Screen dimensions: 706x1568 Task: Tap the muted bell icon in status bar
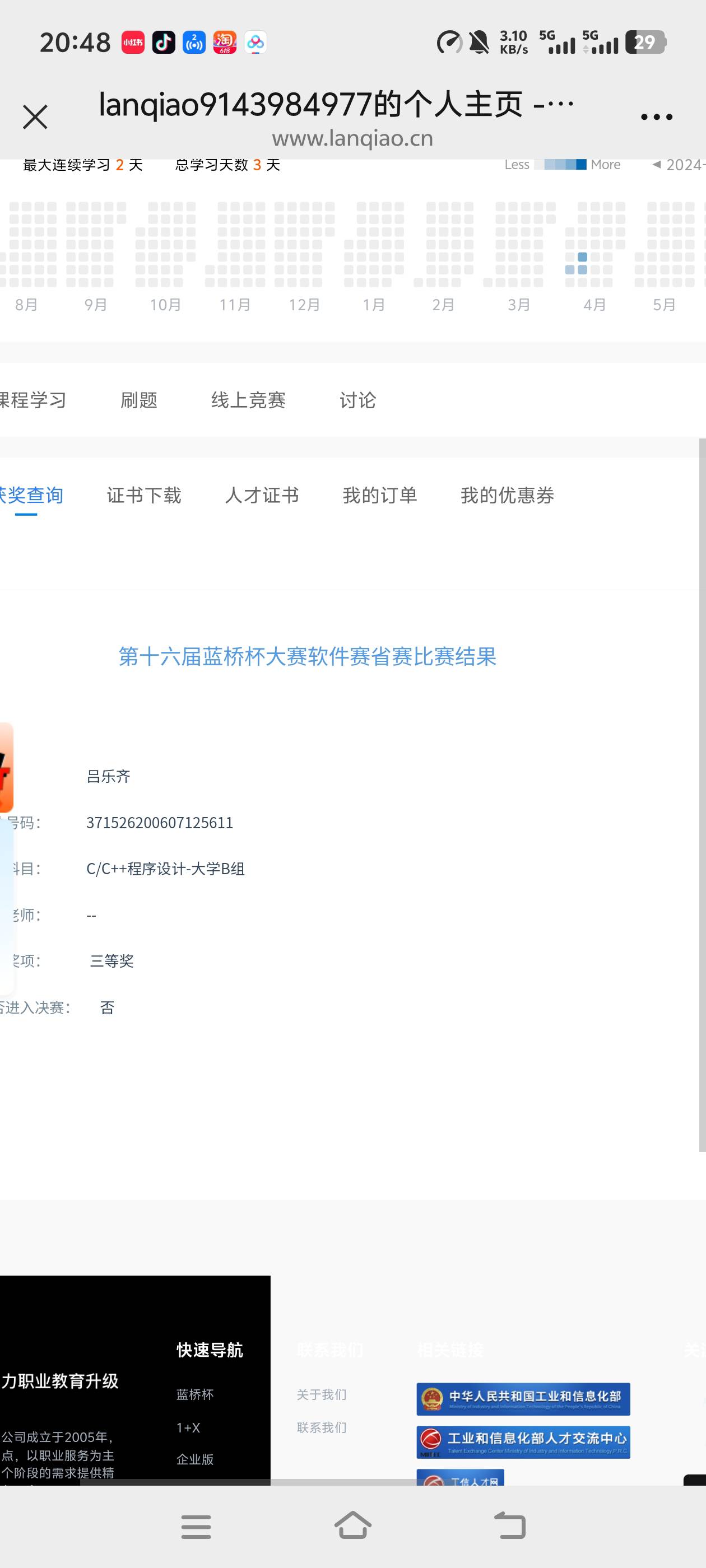point(480,43)
